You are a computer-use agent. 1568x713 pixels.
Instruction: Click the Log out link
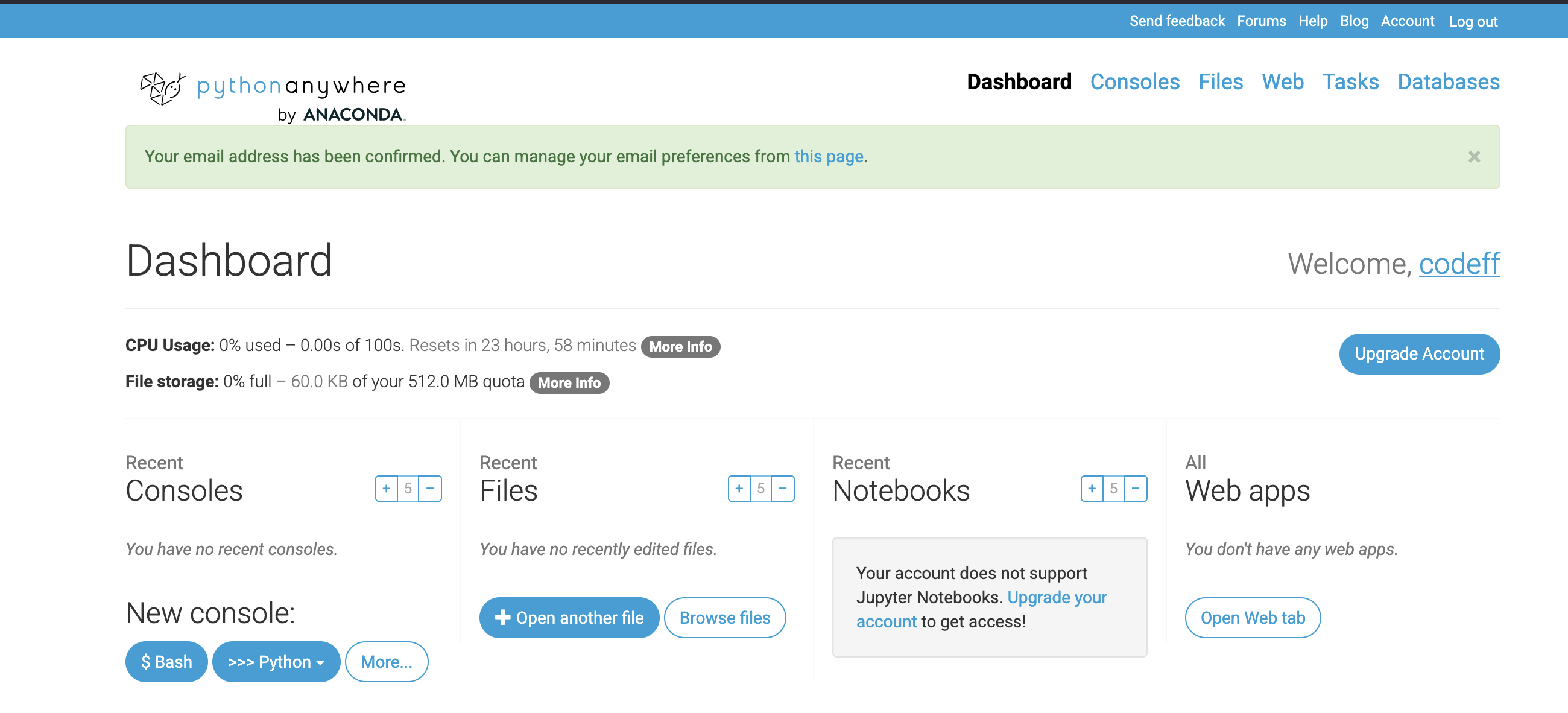[x=1473, y=21]
